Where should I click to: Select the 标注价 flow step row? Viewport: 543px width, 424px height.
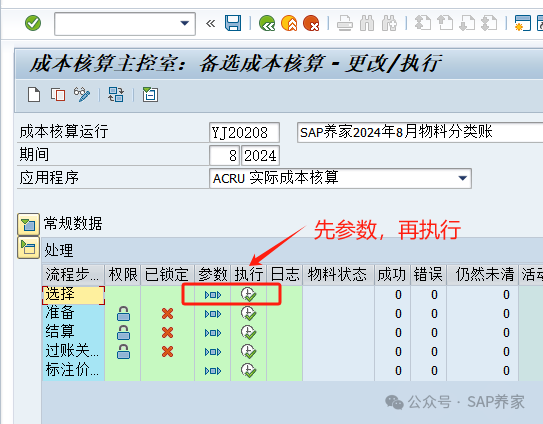(x=73, y=371)
